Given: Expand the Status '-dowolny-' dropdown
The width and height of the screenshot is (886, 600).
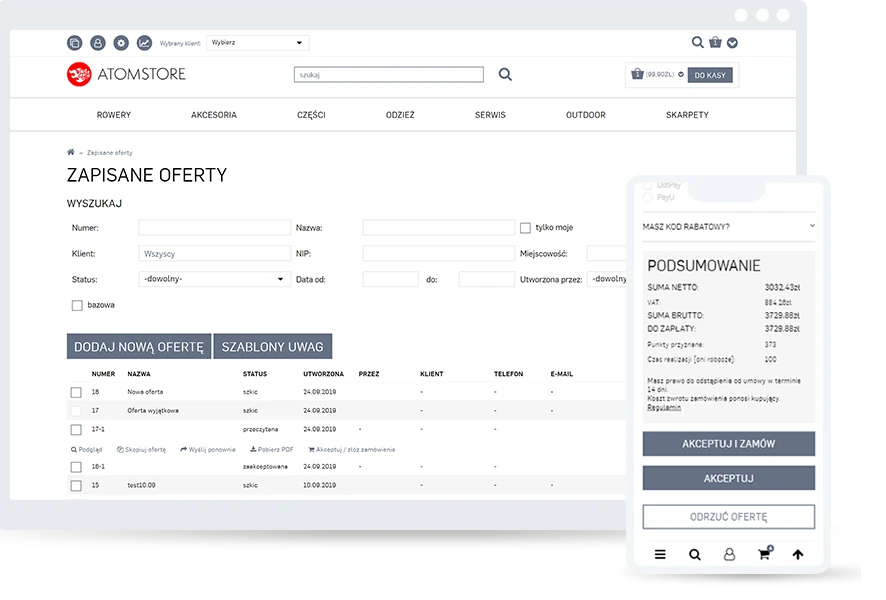Looking at the screenshot, I should point(214,280).
